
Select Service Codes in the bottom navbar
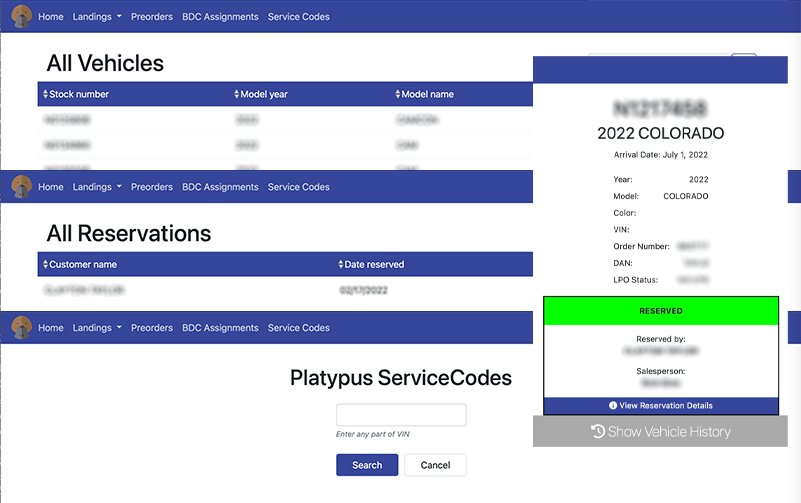pyautogui.click(x=298, y=328)
